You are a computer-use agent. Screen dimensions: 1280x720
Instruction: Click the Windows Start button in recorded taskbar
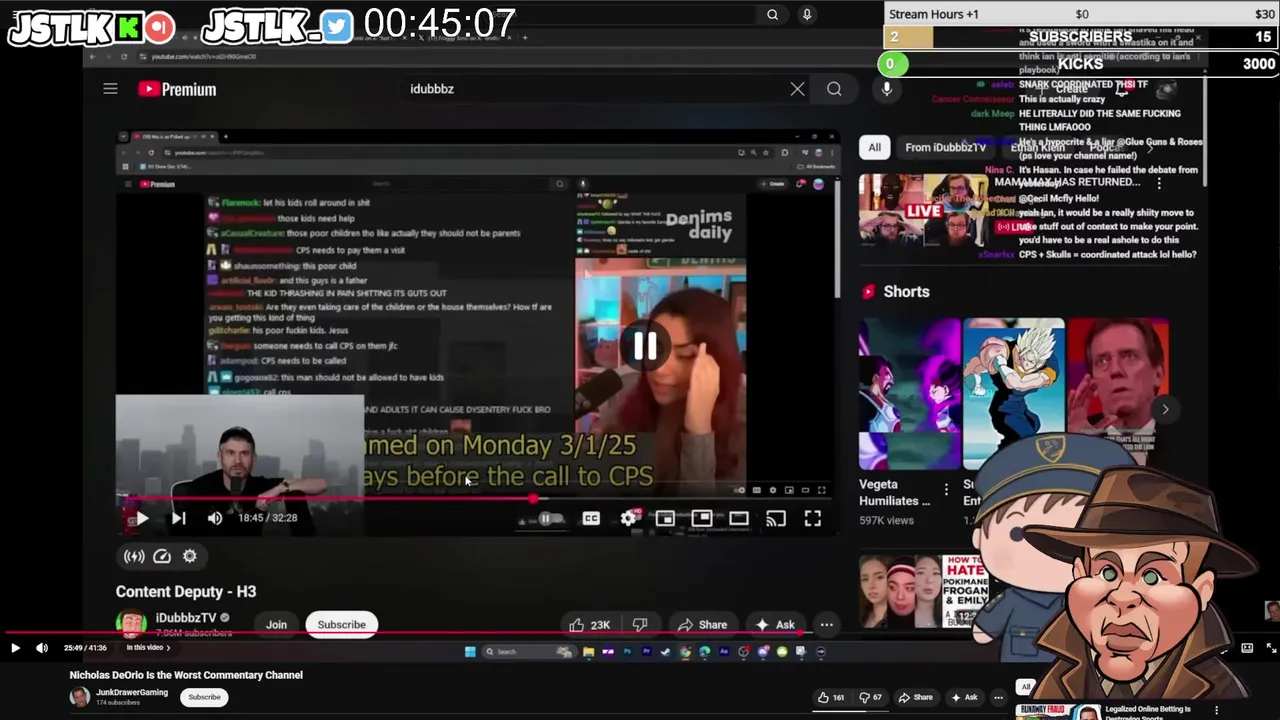(470, 651)
